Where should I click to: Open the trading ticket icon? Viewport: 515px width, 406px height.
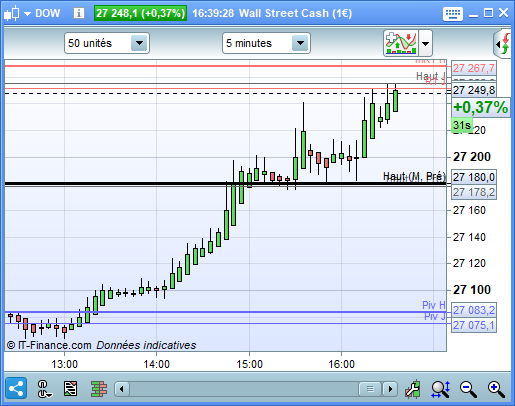[70, 389]
